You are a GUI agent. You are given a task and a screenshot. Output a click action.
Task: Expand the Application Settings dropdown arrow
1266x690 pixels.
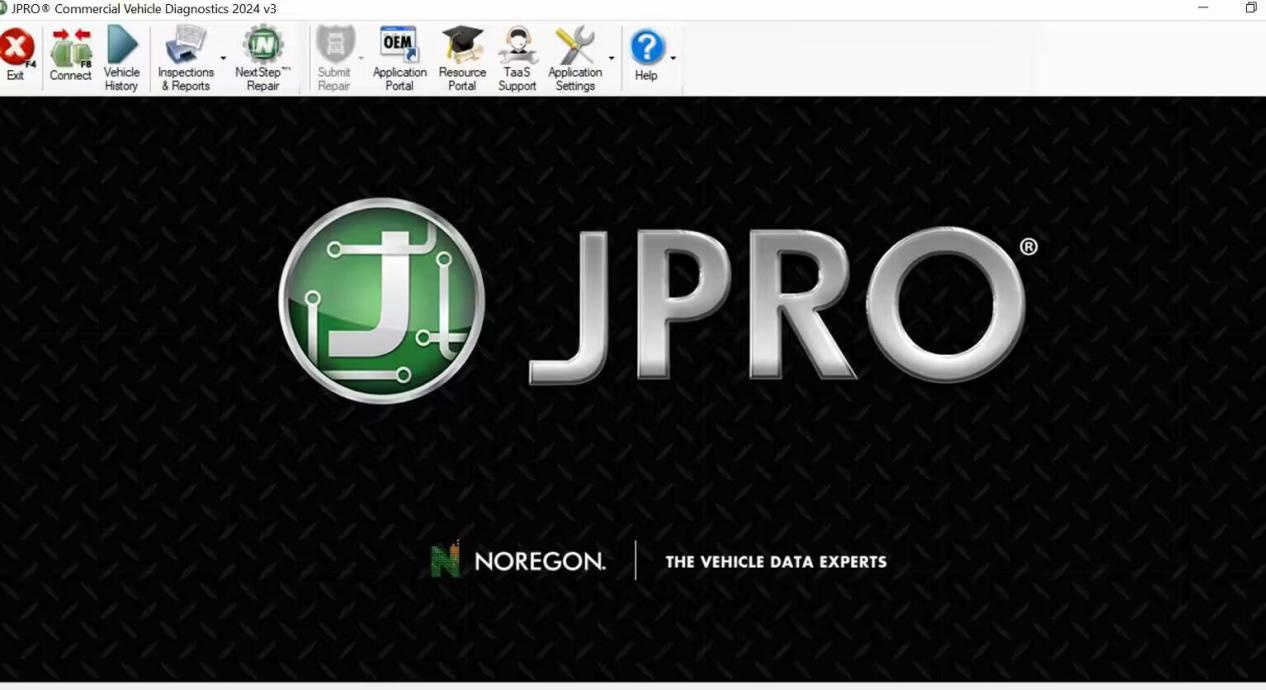(x=611, y=58)
